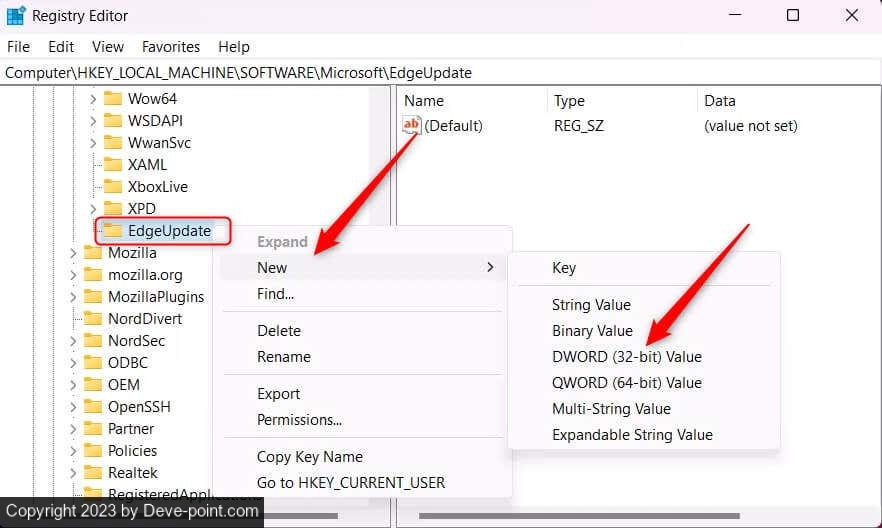
Task: Open the Favorites menu
Action: 171,47
